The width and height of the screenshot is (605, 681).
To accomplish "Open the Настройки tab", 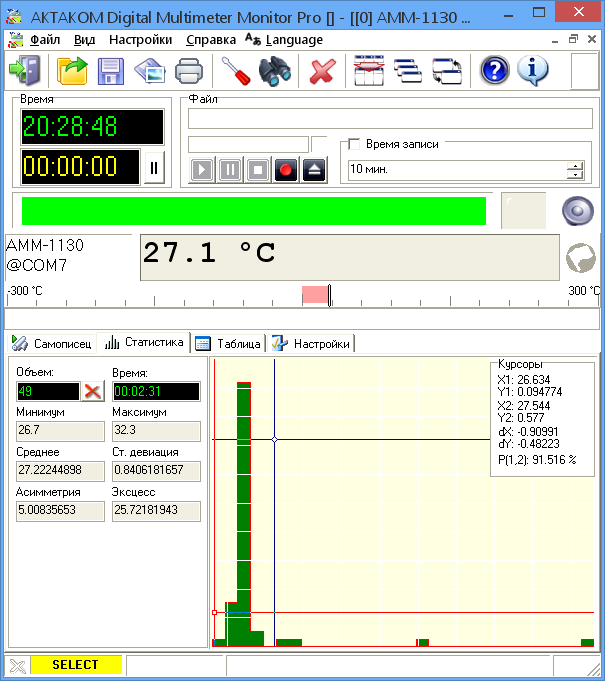I will tap(311, 344).
